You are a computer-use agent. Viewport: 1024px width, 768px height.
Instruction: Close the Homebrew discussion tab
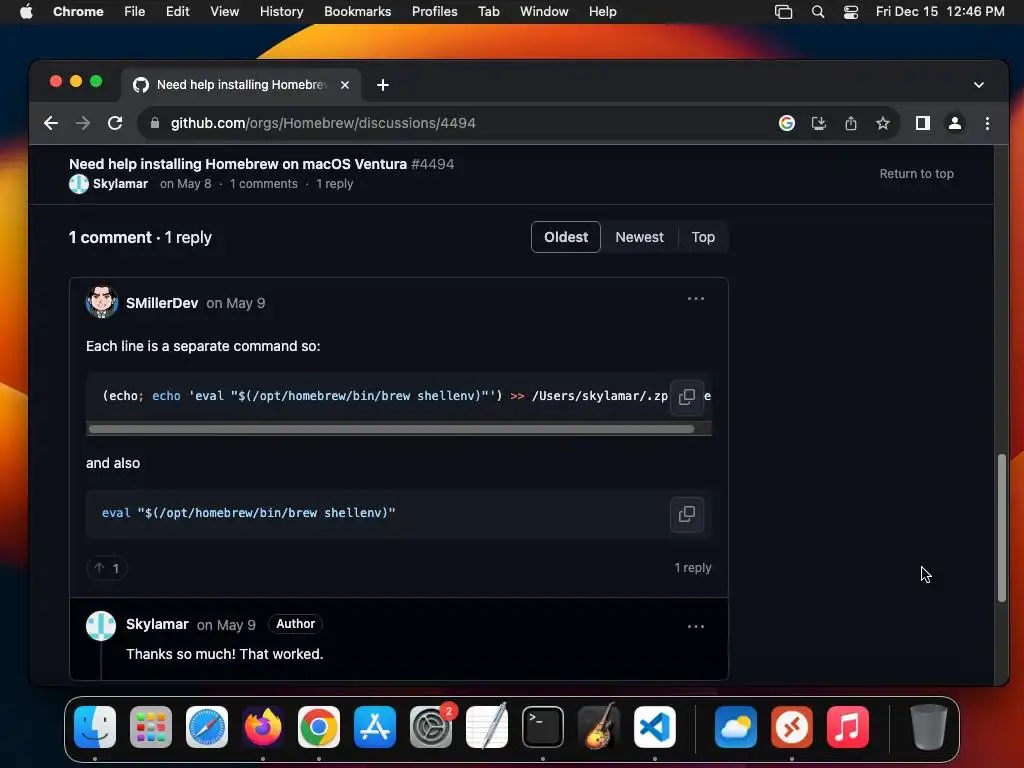click(x=345, y=85)
